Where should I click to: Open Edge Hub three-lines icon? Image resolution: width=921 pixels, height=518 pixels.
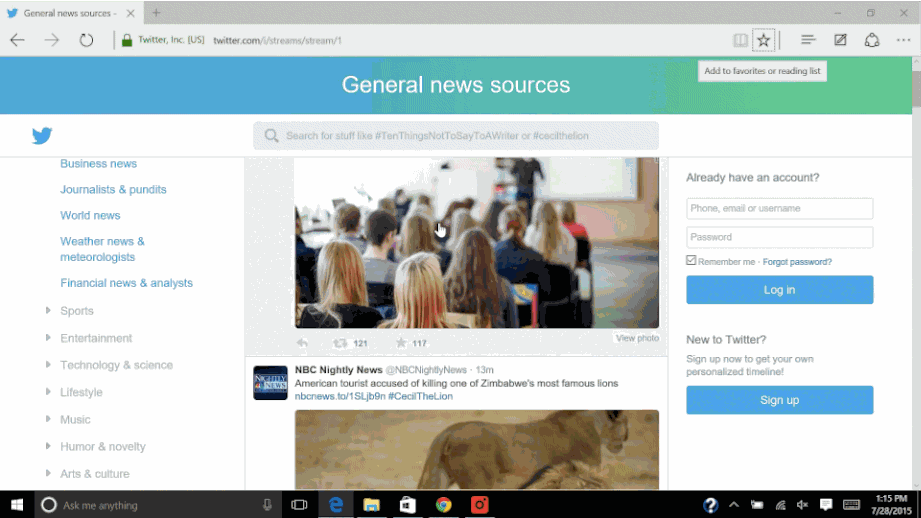click(808, 39)
